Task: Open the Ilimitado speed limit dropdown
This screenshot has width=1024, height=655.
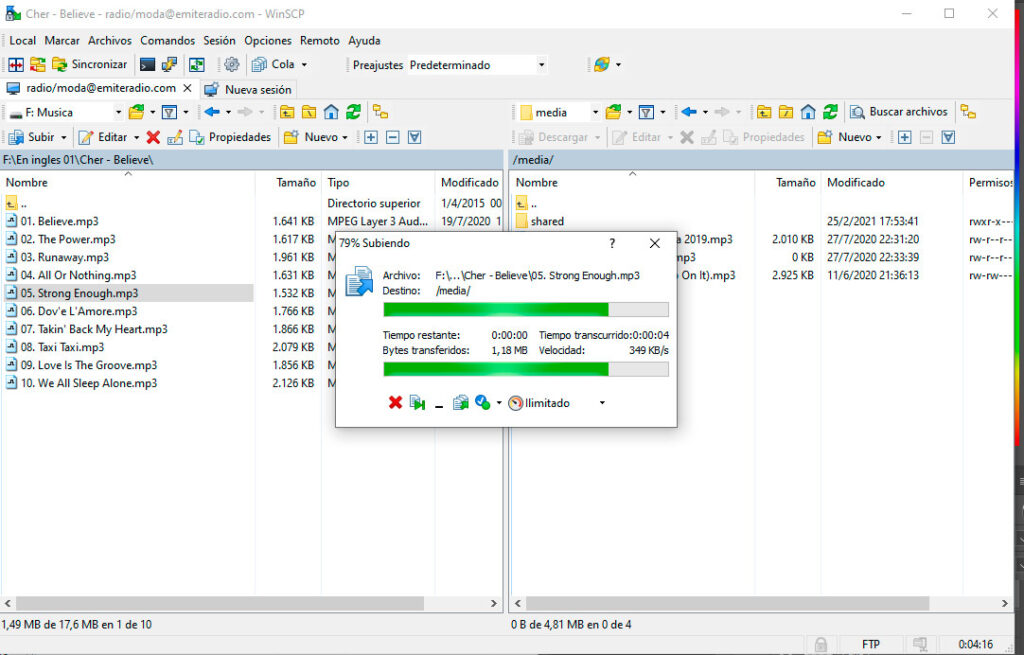Action: [x=602, y=403]
